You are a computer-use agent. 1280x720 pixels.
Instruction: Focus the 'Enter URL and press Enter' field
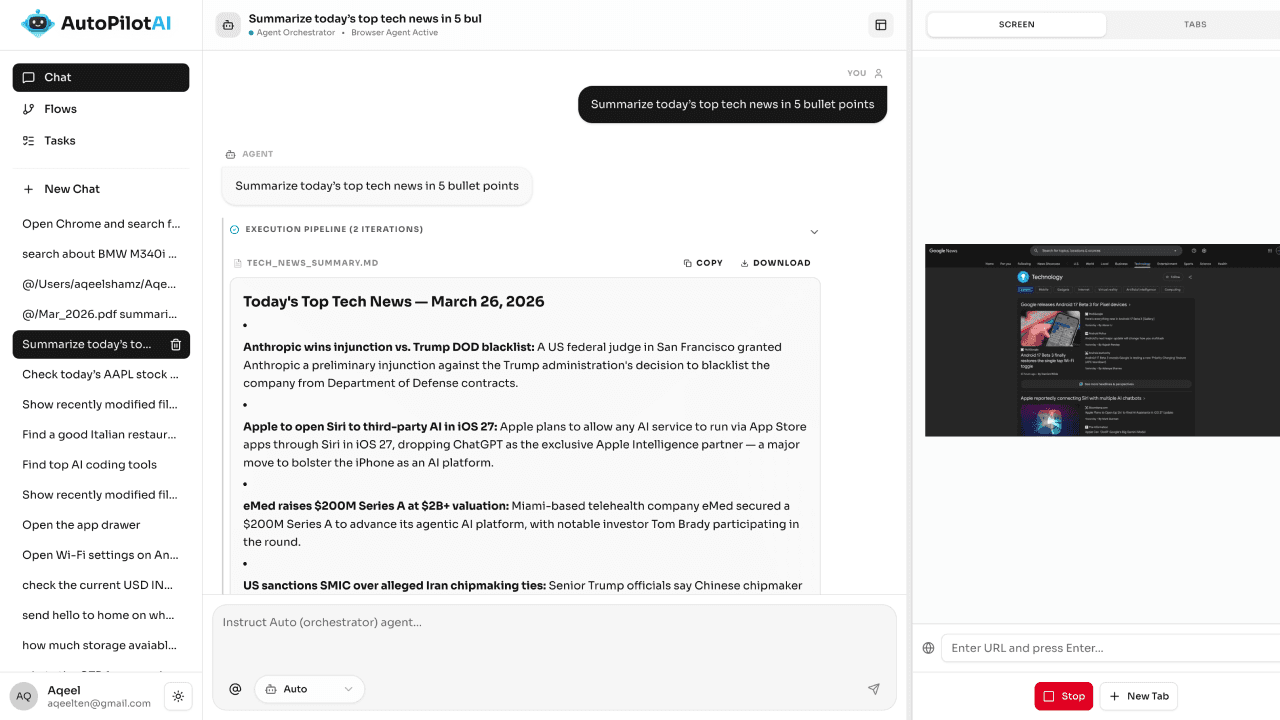(1111, 648)
